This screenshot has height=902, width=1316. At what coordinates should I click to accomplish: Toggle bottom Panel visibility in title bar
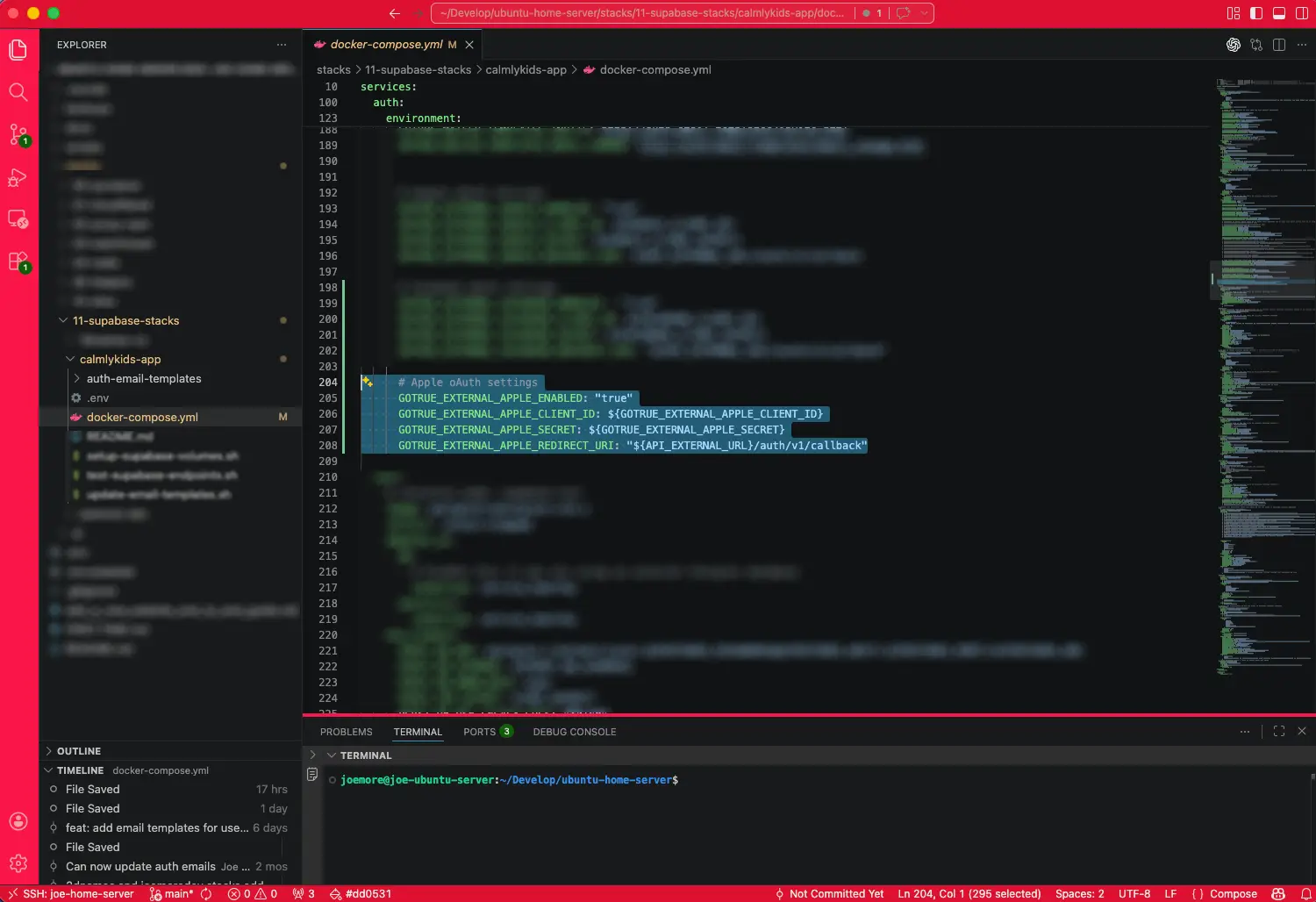1279,13
